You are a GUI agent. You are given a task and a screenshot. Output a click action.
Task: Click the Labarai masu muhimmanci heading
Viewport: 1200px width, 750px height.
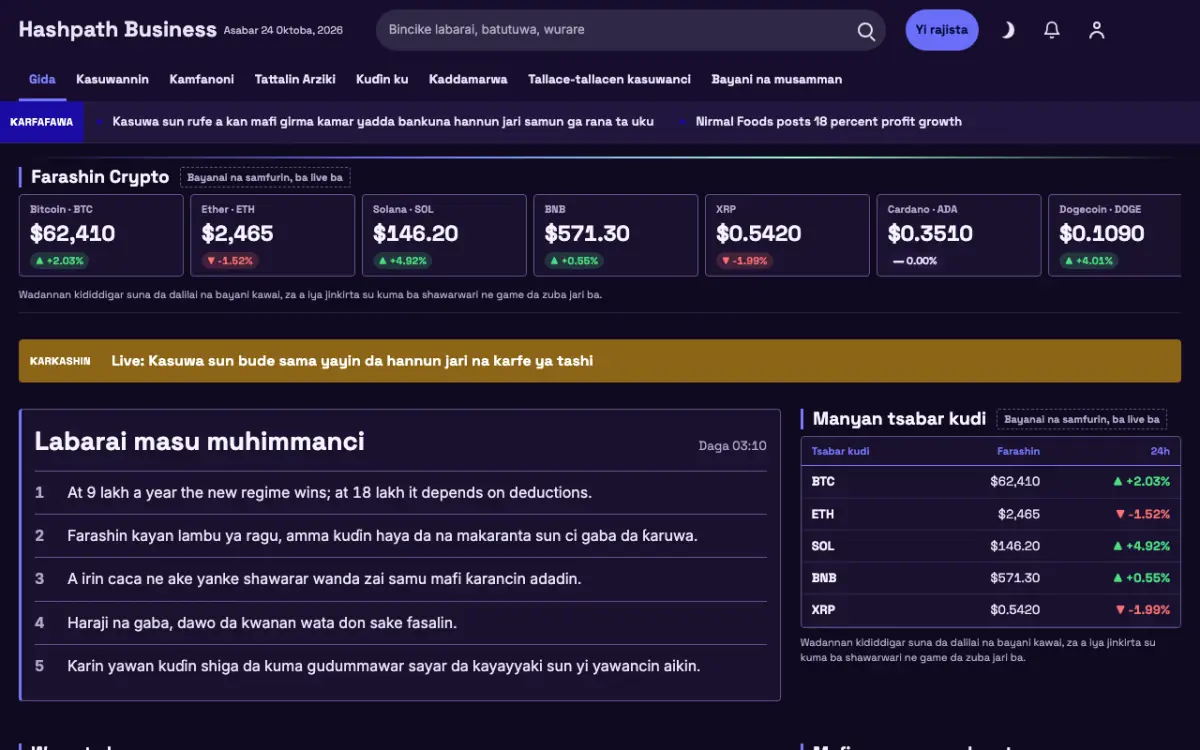pos(200,441)
